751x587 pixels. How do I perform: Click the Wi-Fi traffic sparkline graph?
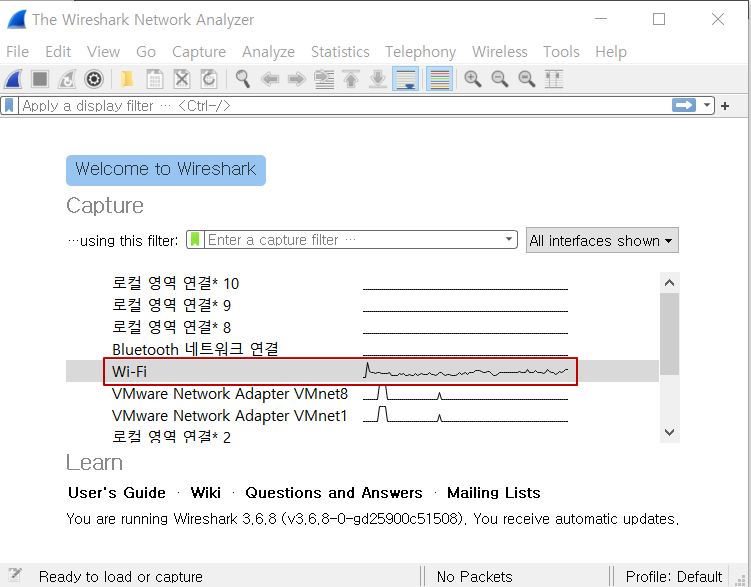click(x=465, y=371)
